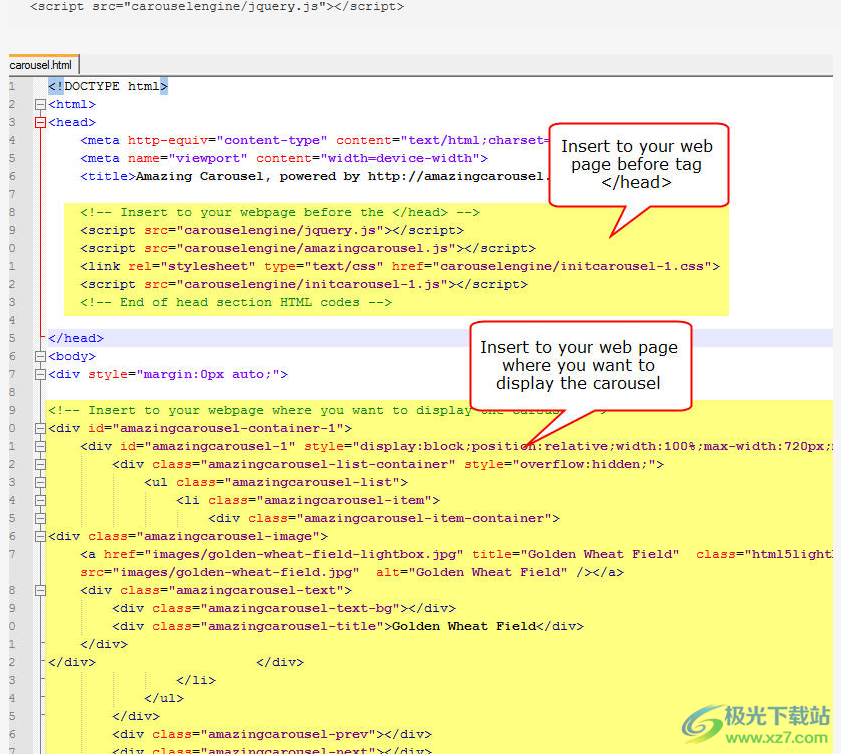Click the meta http-equiv content-type line
The height and width of the screenshot is (754, 841).
point(315,141)
